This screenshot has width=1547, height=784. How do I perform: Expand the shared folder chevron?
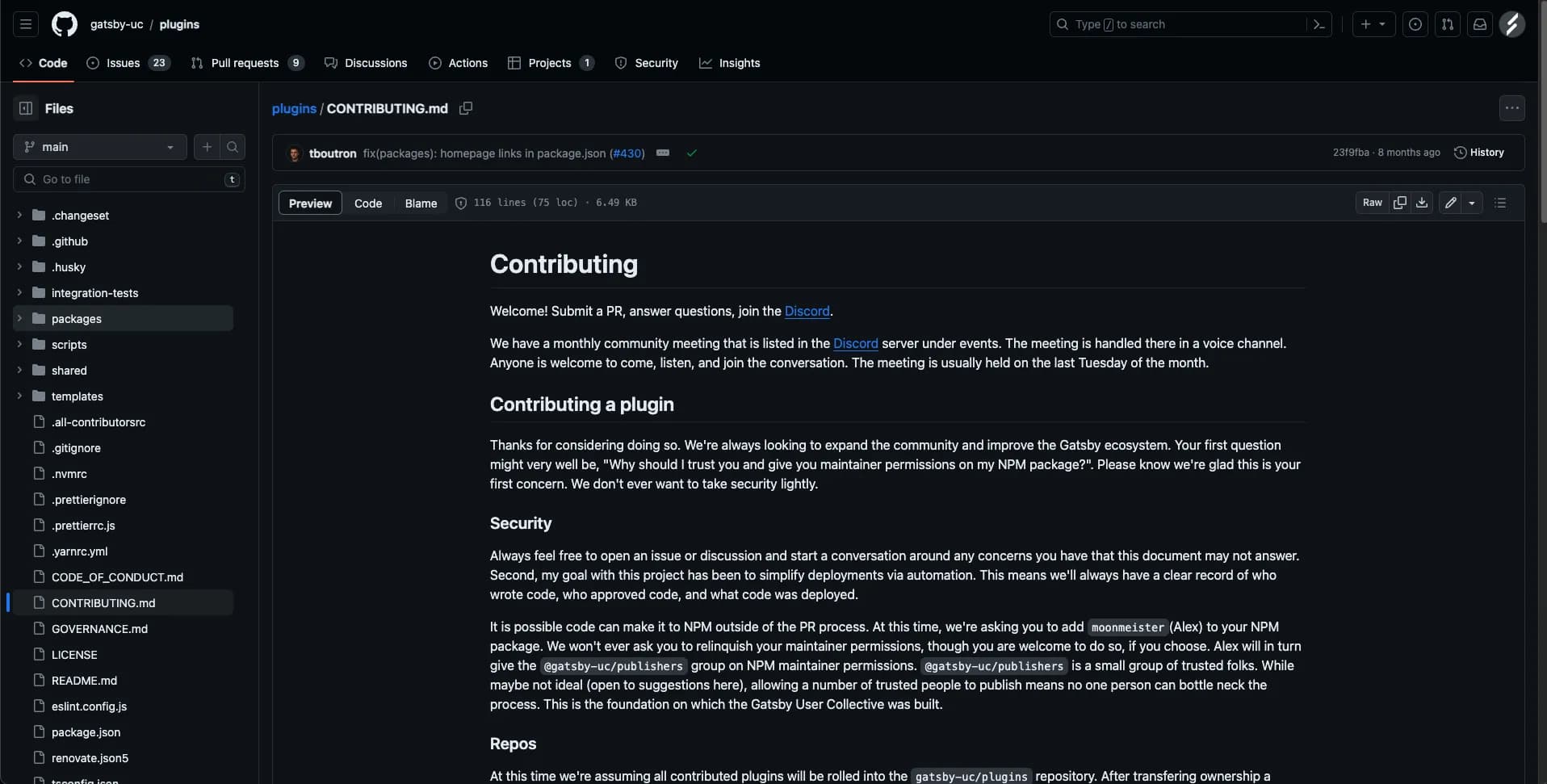tap(19, 371)
